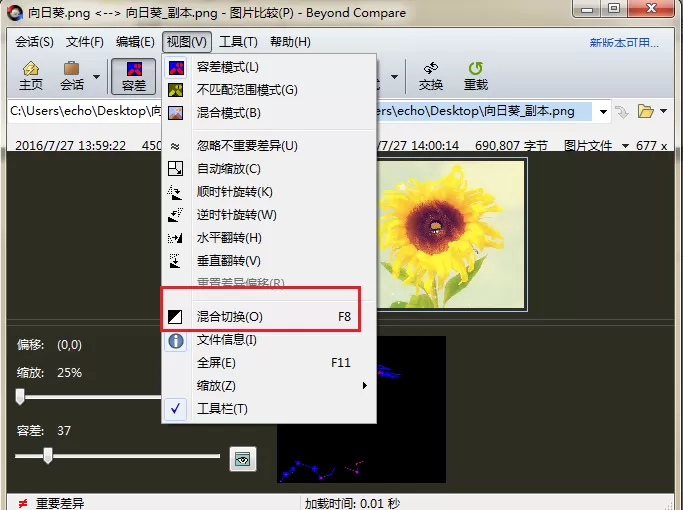
Task: Click the 690,807 字节 file size text
Action: coord(511,145)
